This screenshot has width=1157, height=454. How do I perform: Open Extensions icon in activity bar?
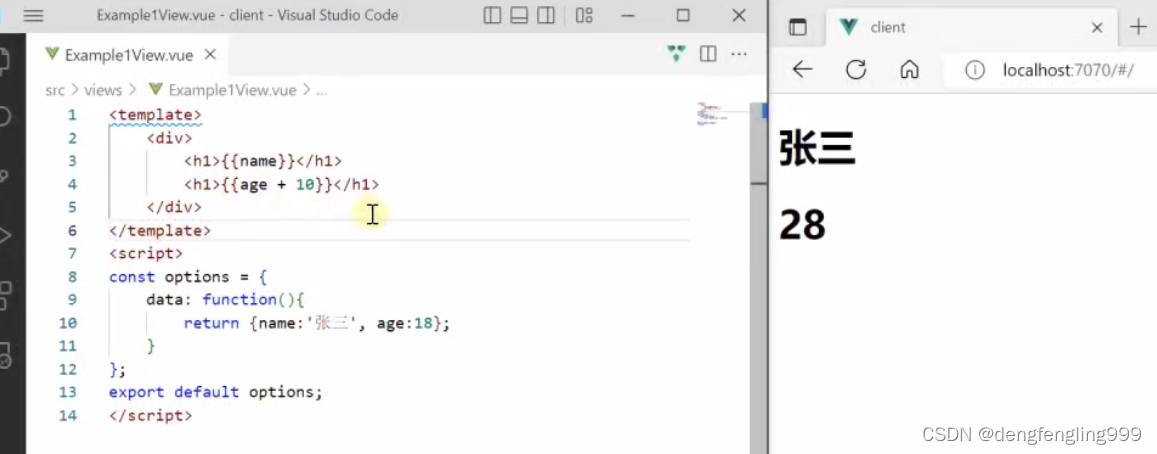(x=4, y=295)
